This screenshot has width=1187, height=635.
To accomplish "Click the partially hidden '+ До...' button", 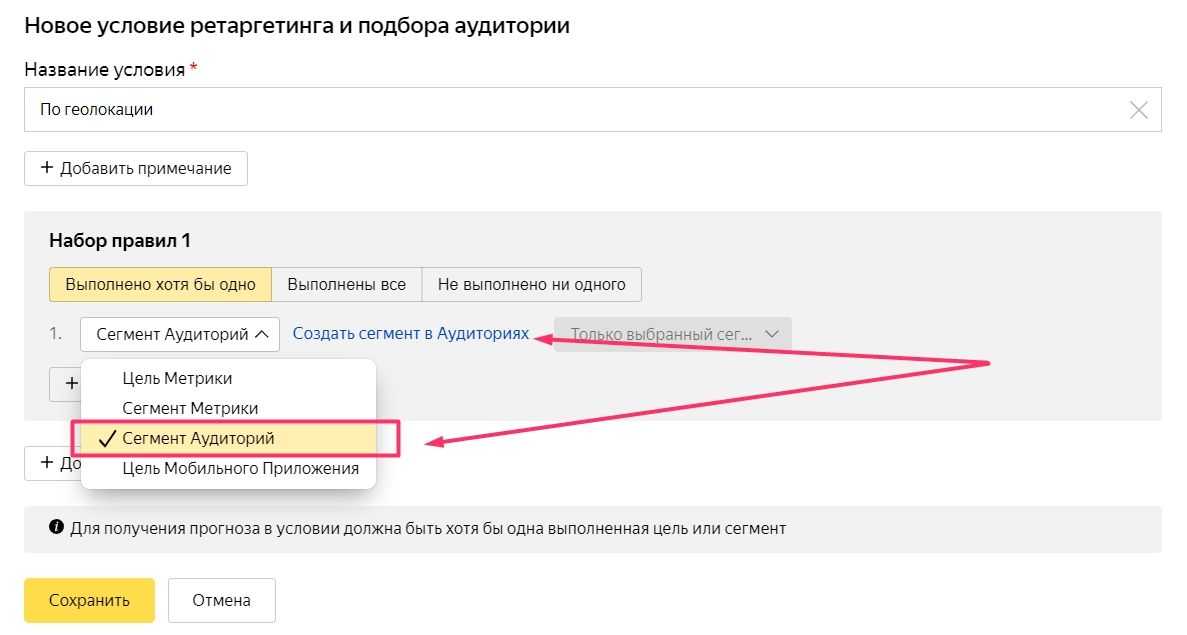I will coord(52,463).
